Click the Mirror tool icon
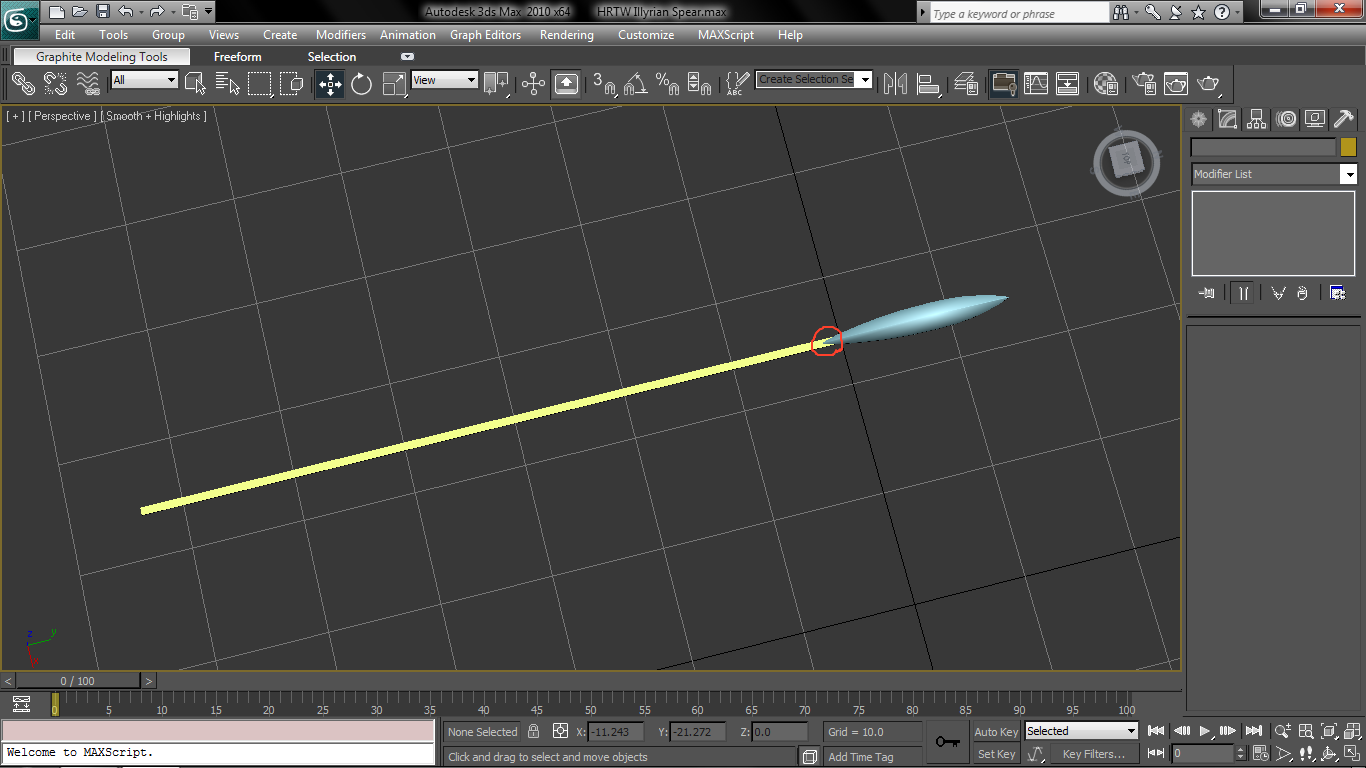This screenshot has width=1366, height=768. pos(895,83)
